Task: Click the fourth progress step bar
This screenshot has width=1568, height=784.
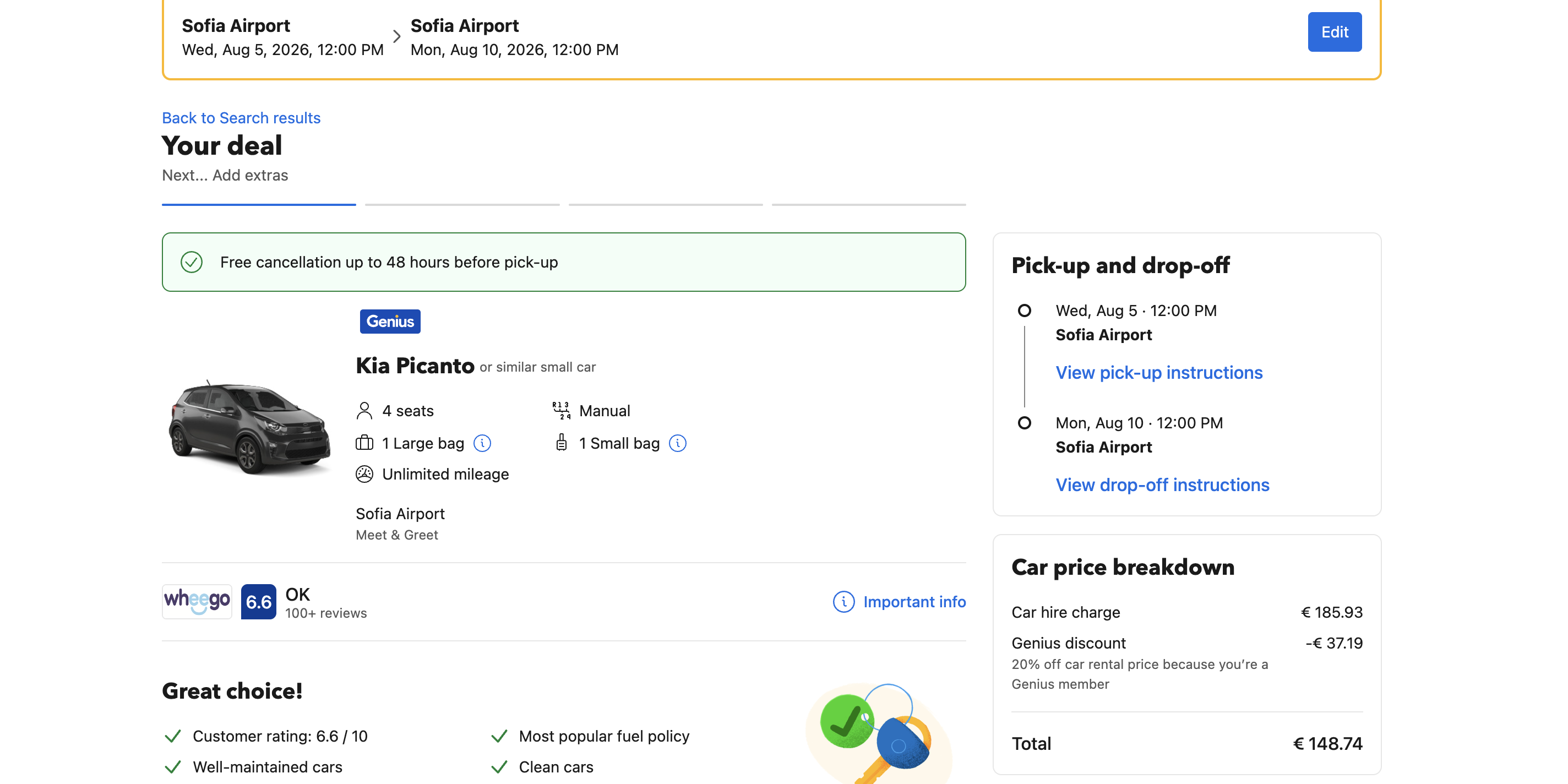Action: [869, 204]
